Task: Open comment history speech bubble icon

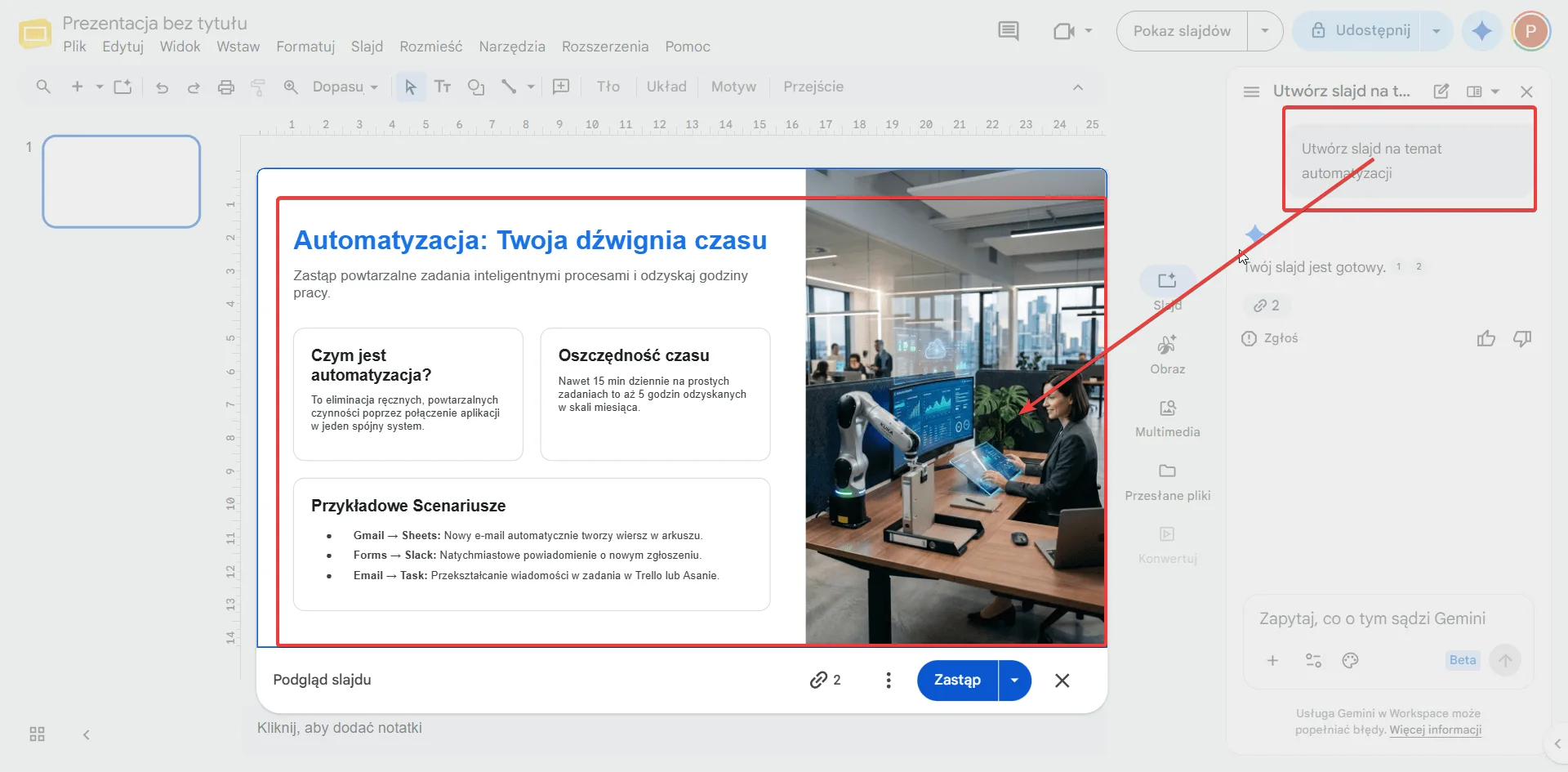Action: (x=1009, y=31)
